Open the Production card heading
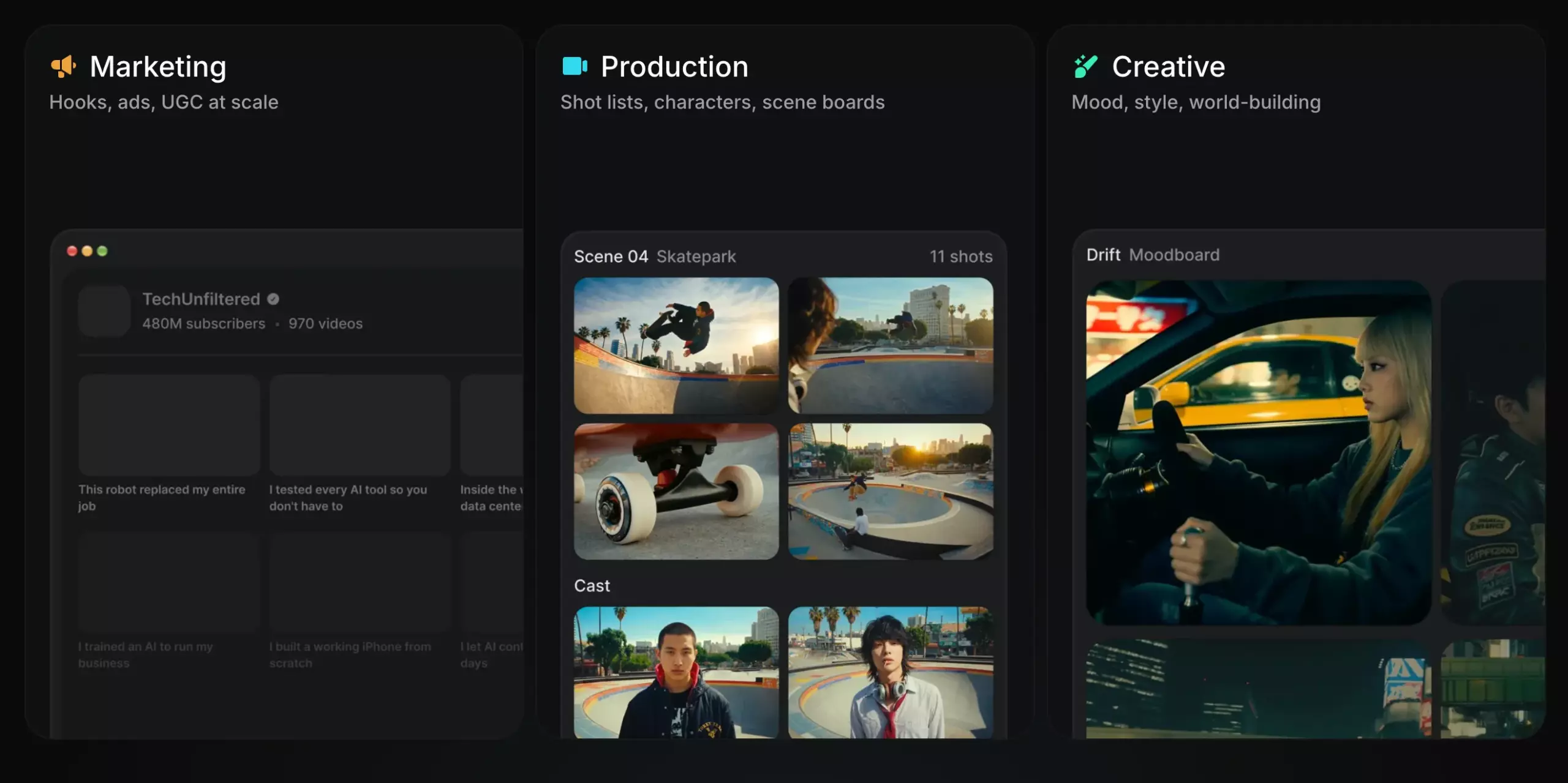Viewport: 1568px width, 783px height. click(x=674, y=66)
